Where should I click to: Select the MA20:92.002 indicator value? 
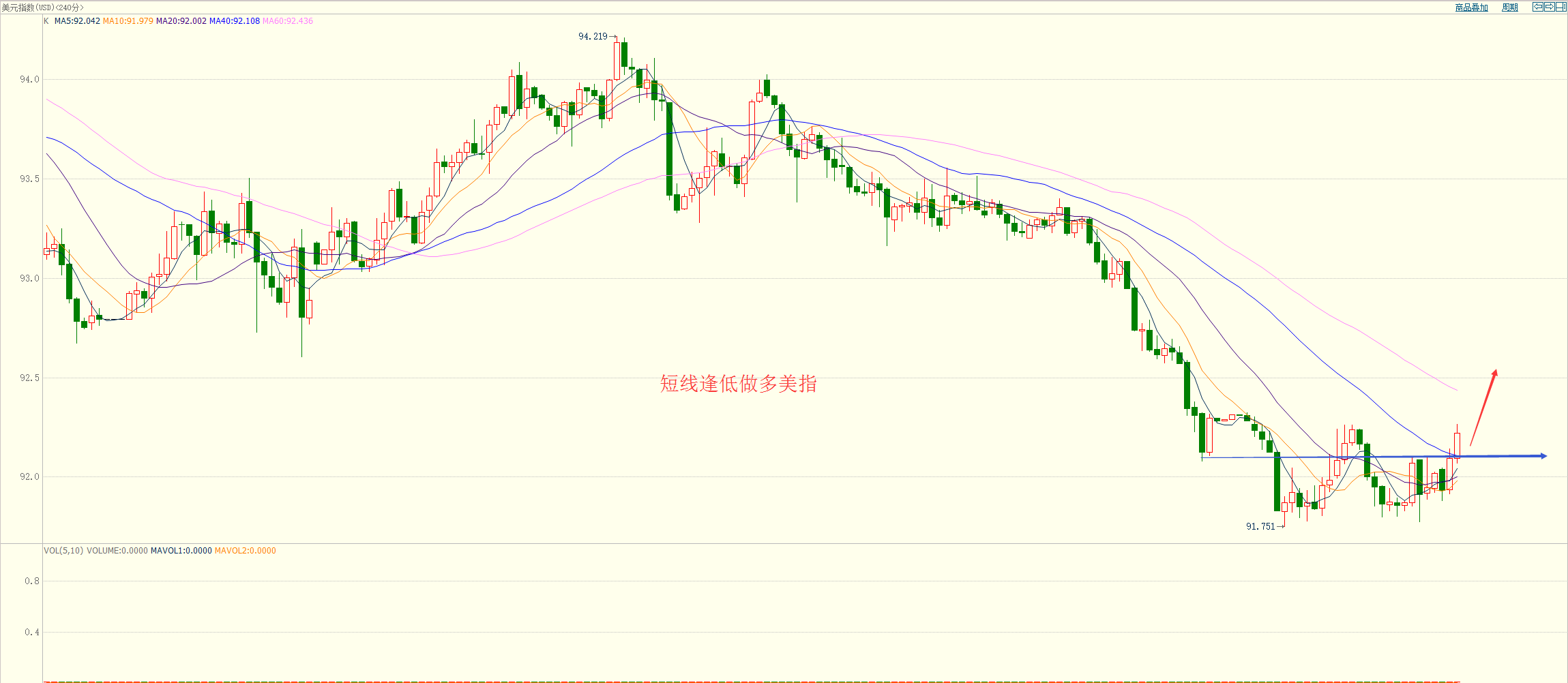click(181, 21)
